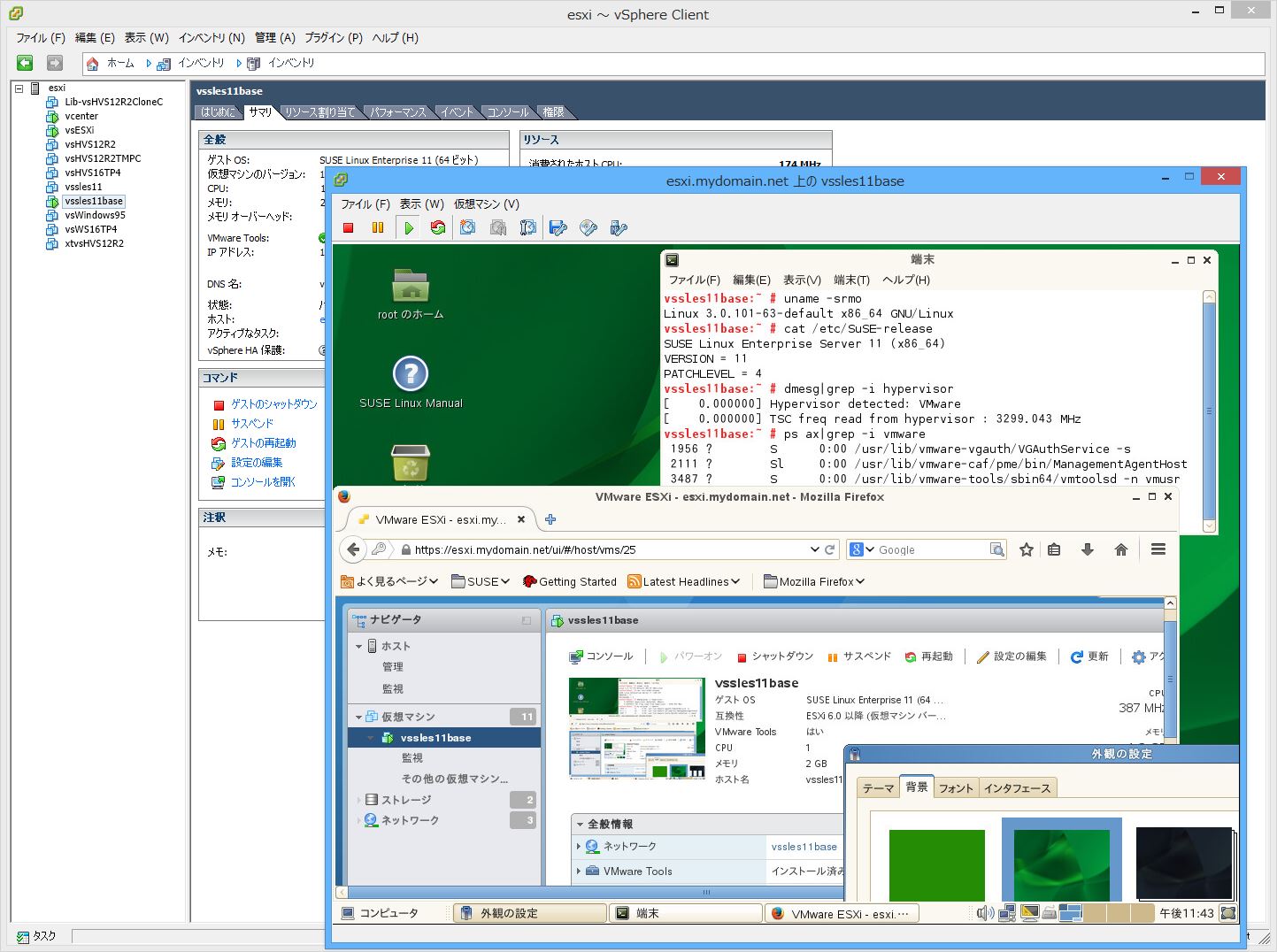Collapse the ホスト node in ESXi navigator
1277x952 pixels.
click(358, 647)
